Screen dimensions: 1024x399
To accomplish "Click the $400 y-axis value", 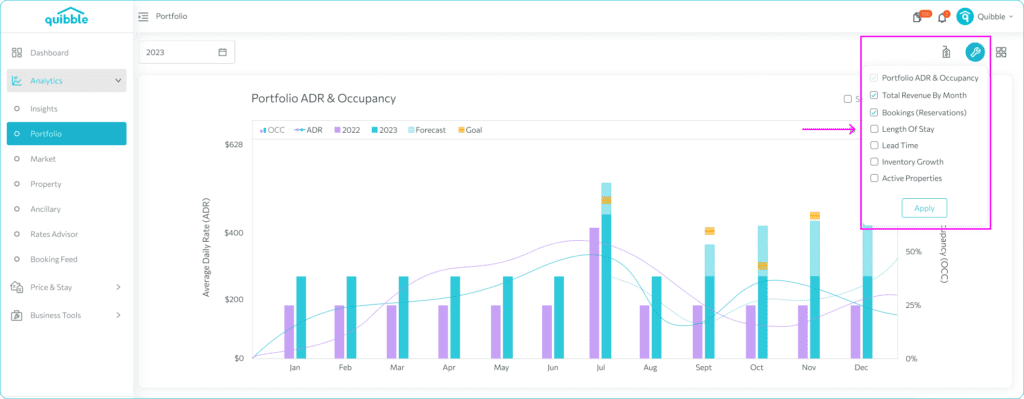I will click(234, 232).
